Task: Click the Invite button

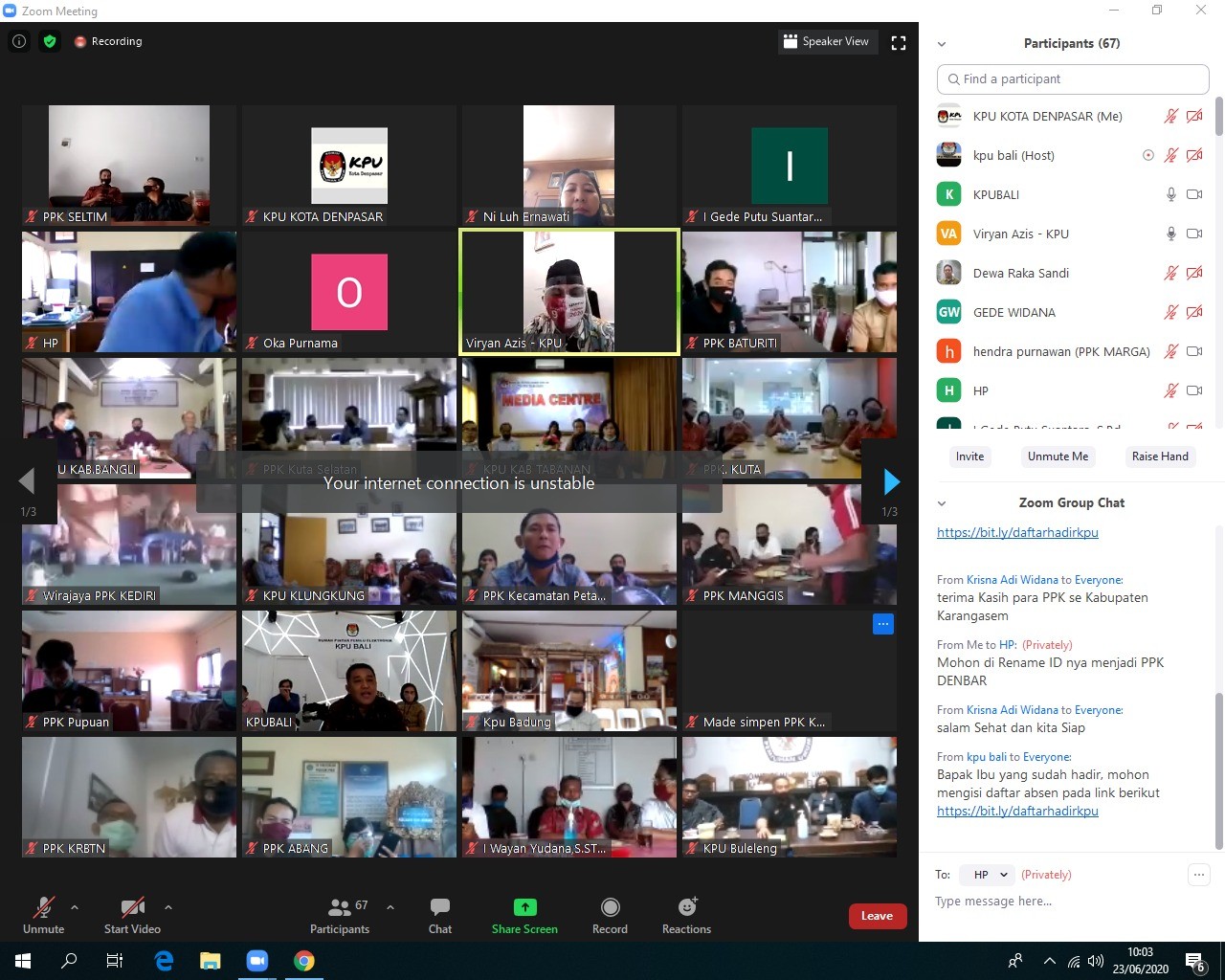Action: pos(969,457)
